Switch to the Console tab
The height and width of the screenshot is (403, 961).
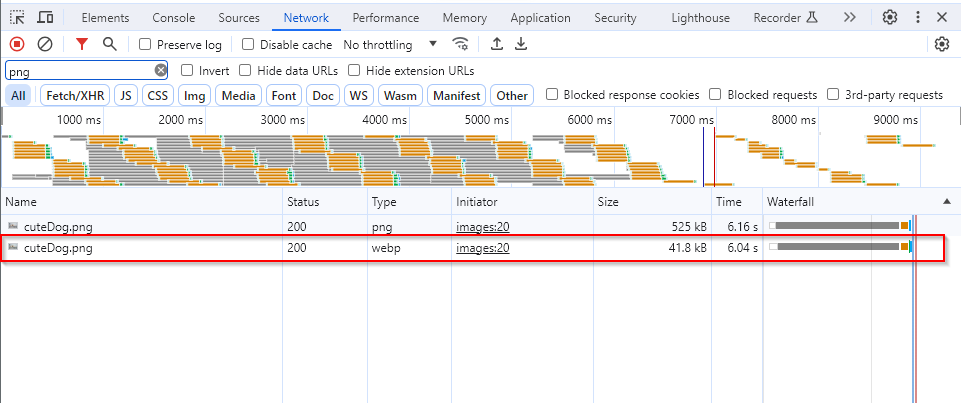(174, 18)
